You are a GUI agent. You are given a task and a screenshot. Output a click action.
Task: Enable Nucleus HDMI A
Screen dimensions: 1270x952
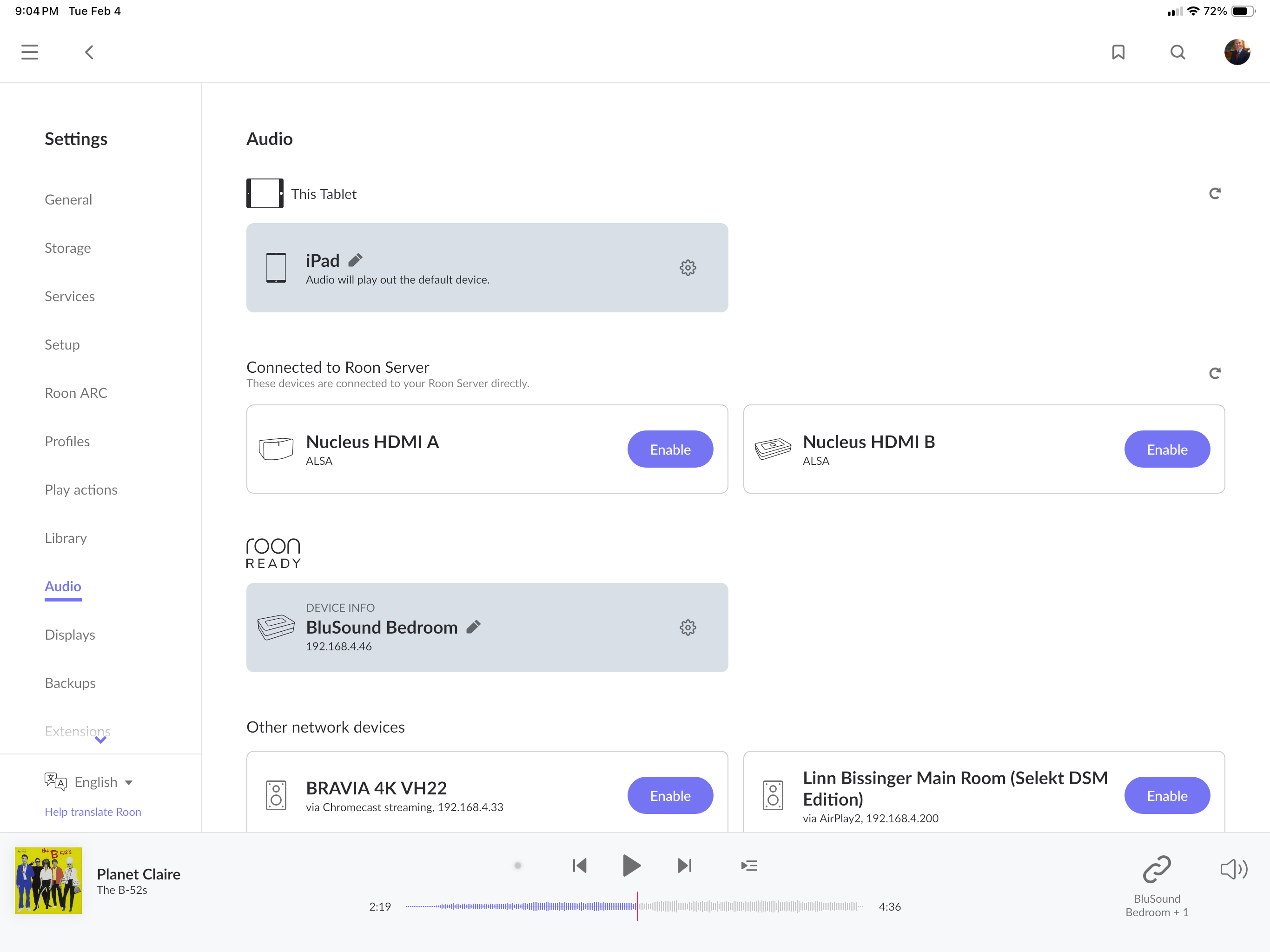[x=670, y=449]
